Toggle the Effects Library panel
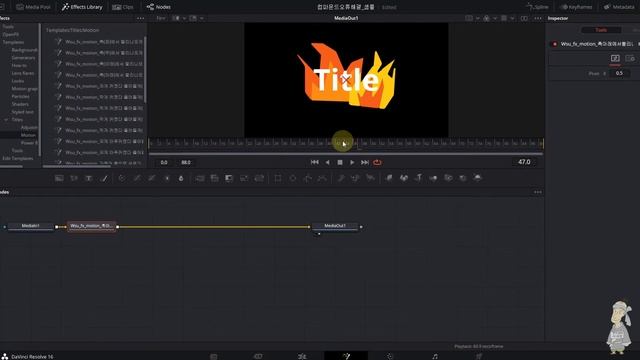The image size is (640, 360). pyautogui.click(x=82, y=7)
